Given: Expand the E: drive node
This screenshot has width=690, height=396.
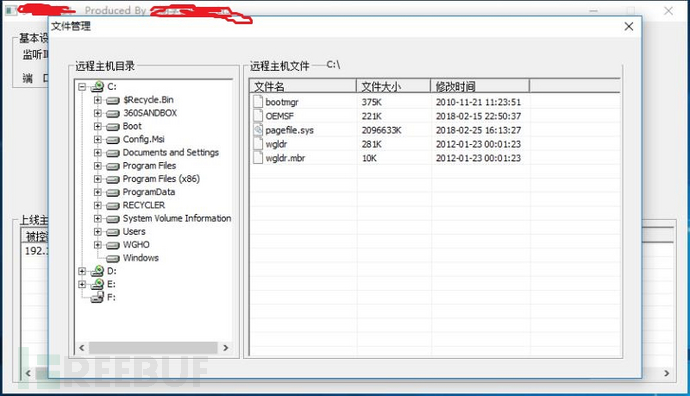Looking at the screenshot, I should pyautogui.click(x=82, y=284).
